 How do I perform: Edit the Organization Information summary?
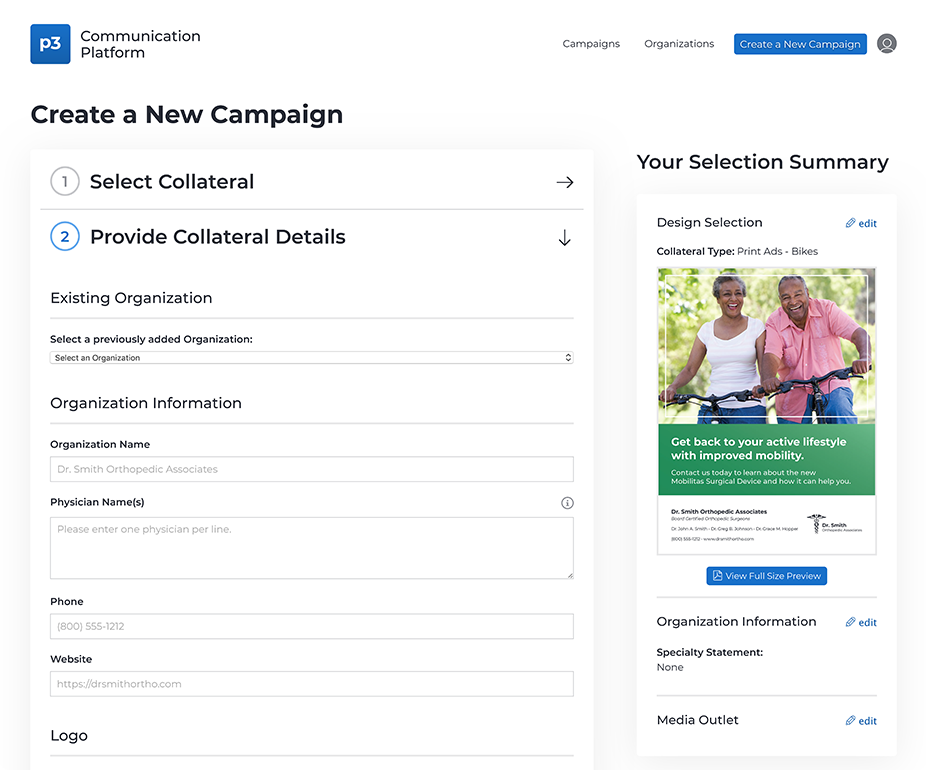pos(861,622)
